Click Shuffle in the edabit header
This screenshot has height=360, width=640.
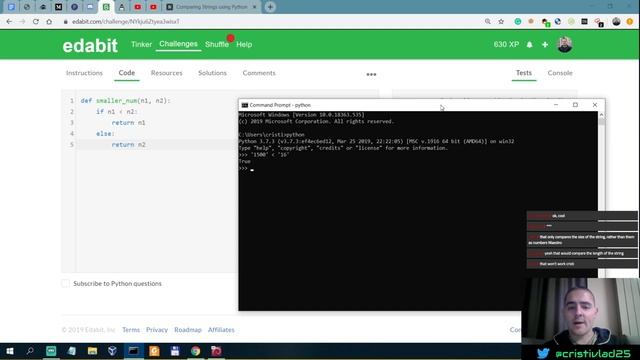217,44
